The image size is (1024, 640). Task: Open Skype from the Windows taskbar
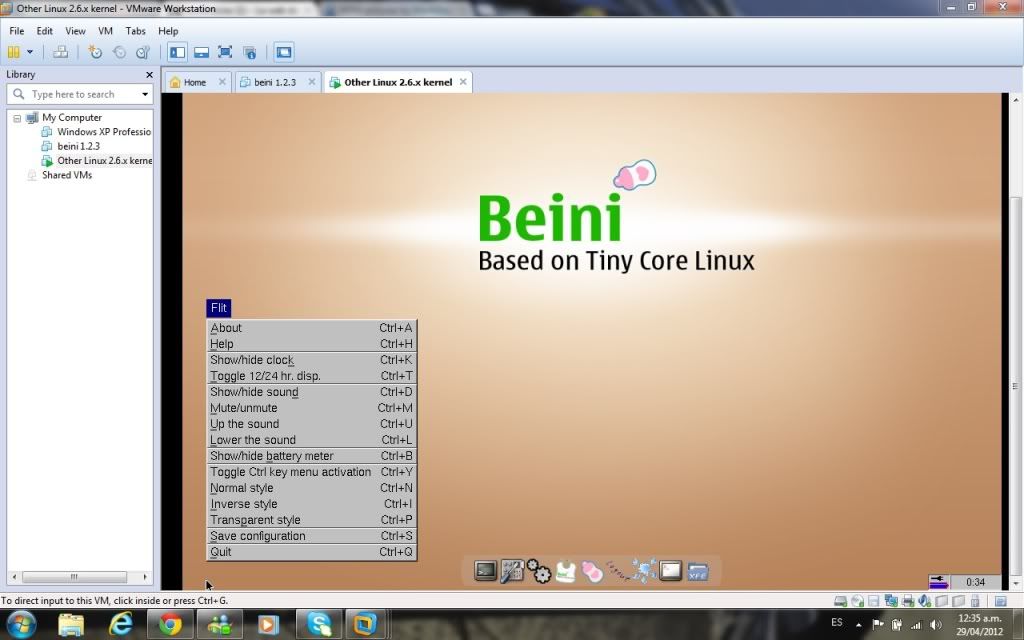319,624
